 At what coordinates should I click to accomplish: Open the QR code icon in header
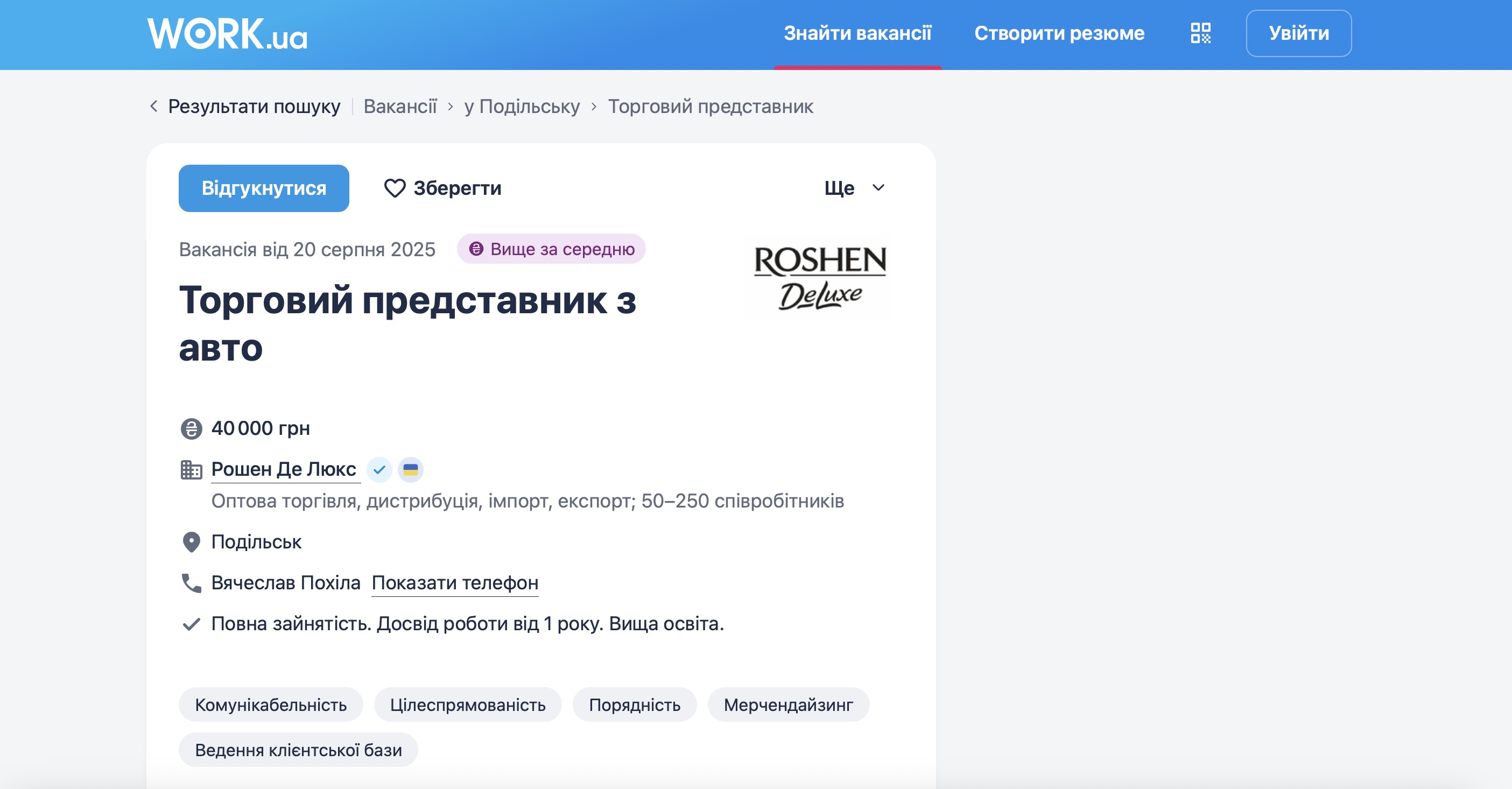[x=1200, y=33]
